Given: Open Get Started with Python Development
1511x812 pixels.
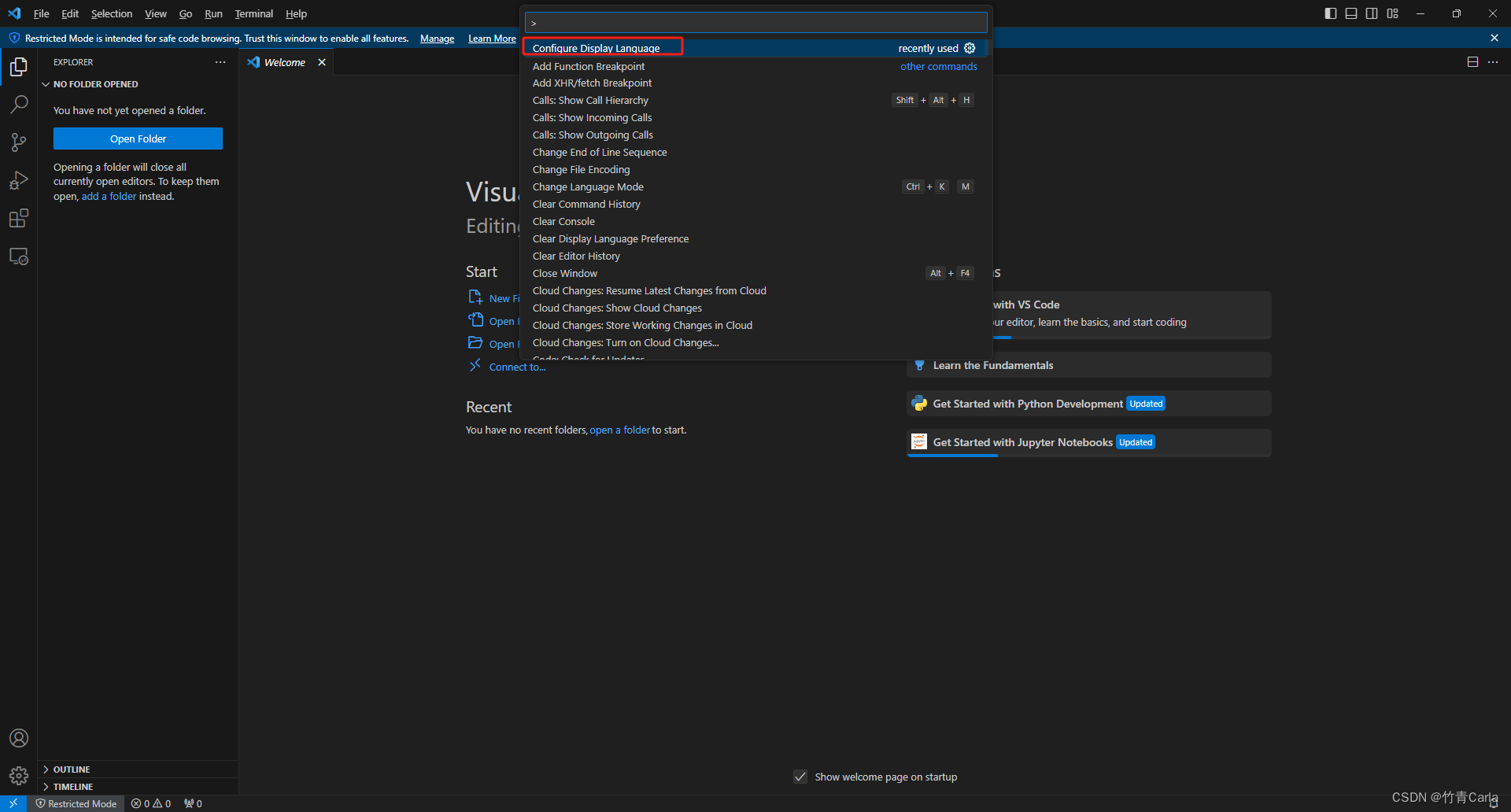Looking at the screenshot, I should coord(1089,404).
